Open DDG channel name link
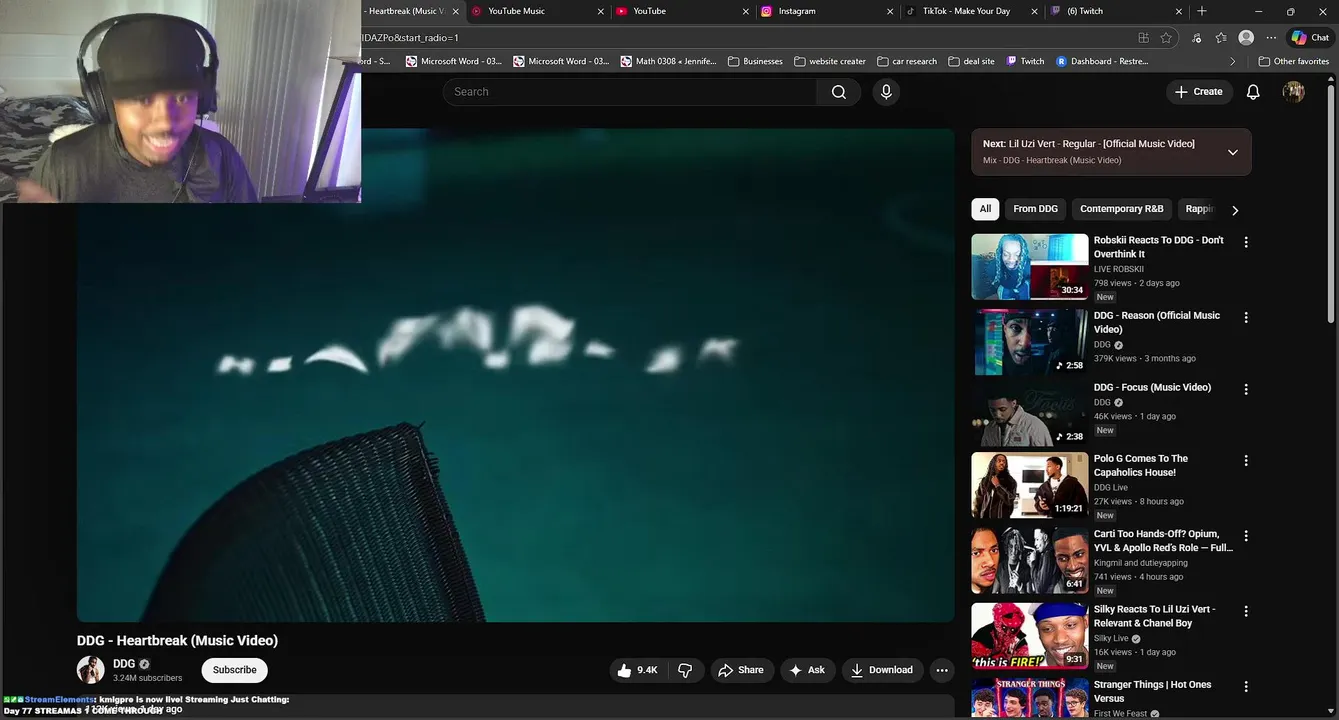 coord(124,664)
